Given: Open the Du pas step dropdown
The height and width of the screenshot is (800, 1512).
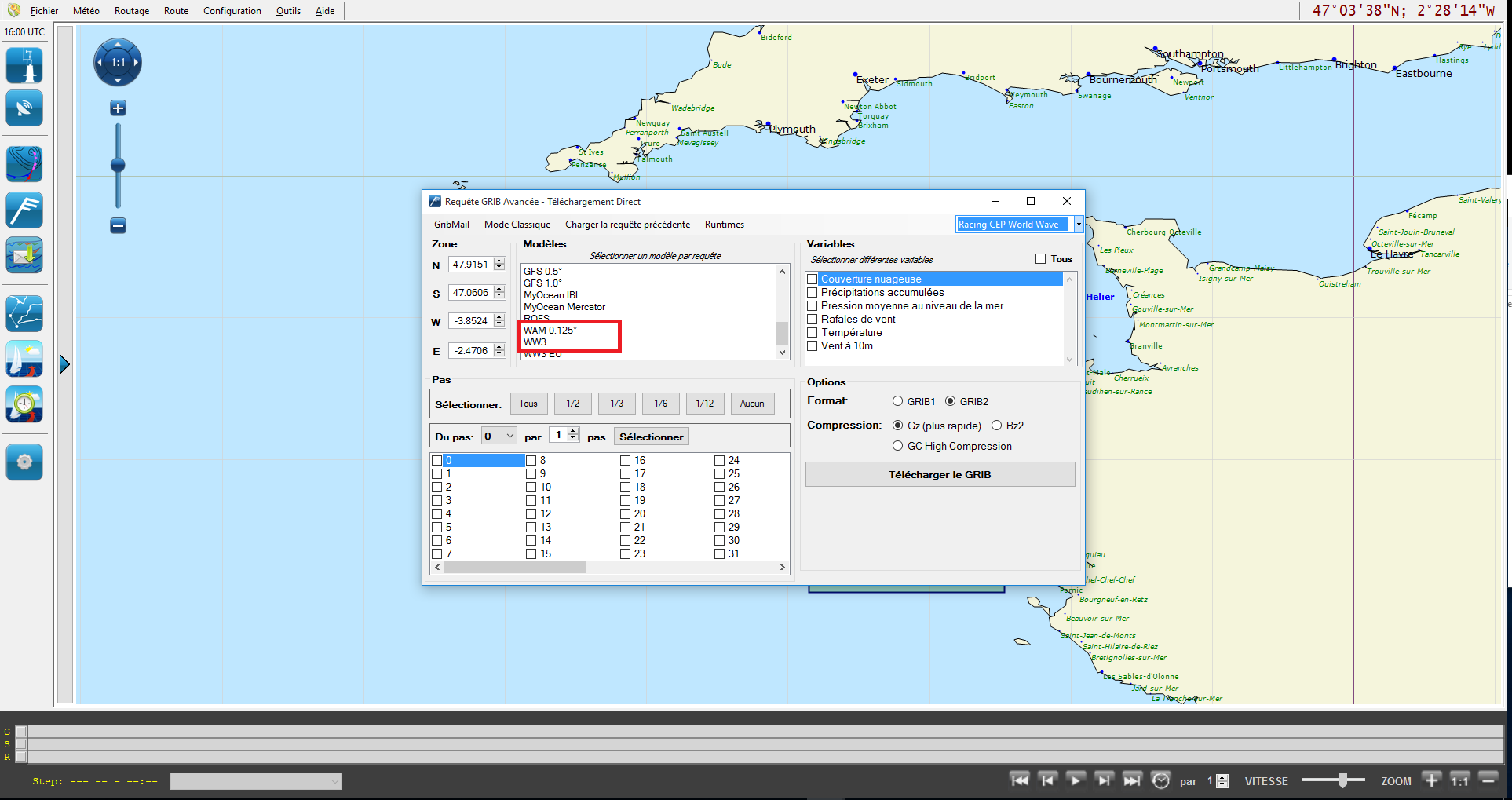Looking at the screenshot, I should [499, 437].
